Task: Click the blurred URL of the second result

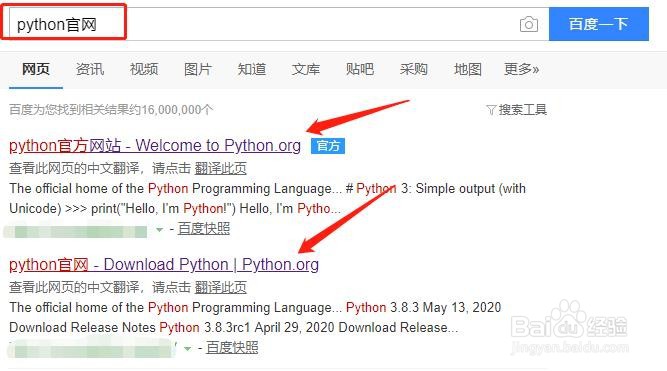Action: click(x=92, y=350)
